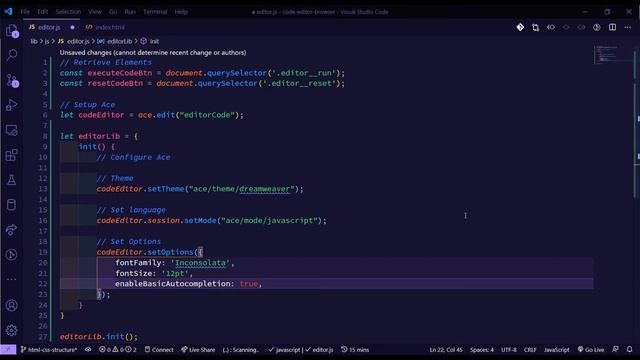Open notifications bell in status bar
Screen dimensions: 640x360
coord(630,349)
